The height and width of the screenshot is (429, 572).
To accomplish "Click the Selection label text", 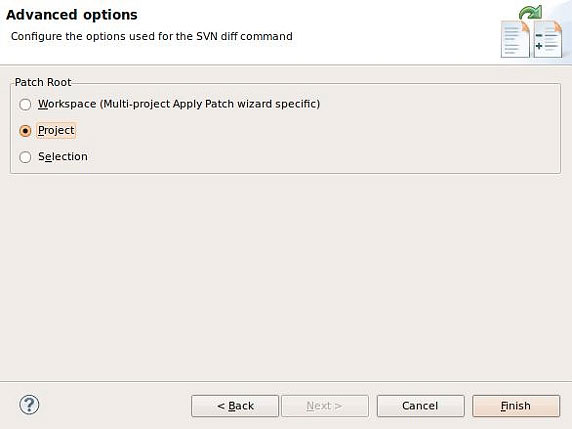I will [x=63, y=156].
